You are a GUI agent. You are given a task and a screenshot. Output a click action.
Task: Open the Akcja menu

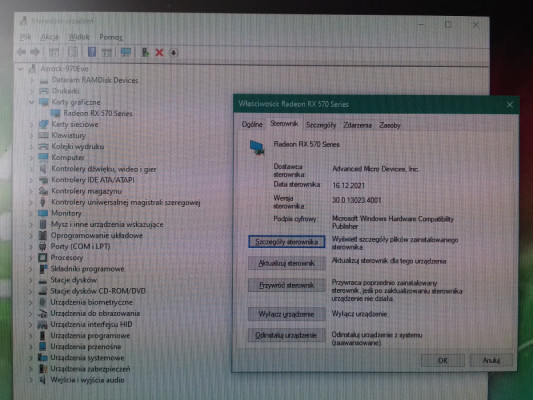pyautogui.click(x=49, y=37)
